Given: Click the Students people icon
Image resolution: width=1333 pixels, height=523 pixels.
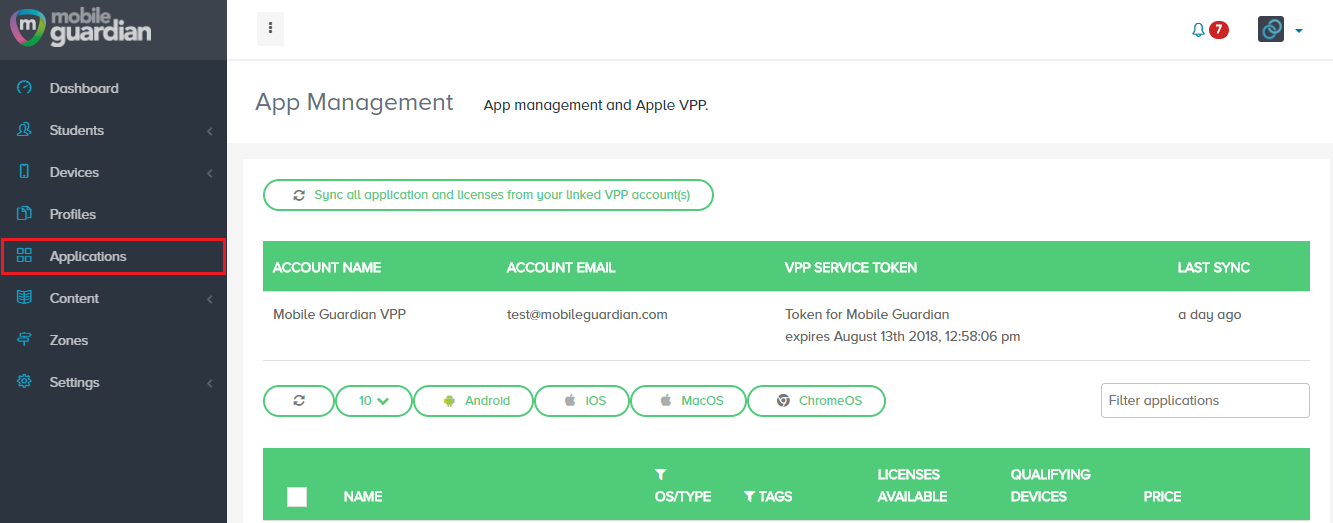Looking at the screenshot, I should point(25,130).
